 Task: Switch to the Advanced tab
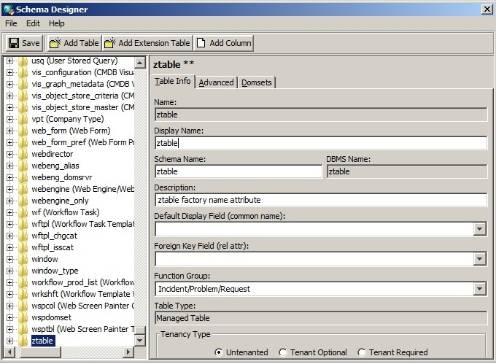pos(216,82)
